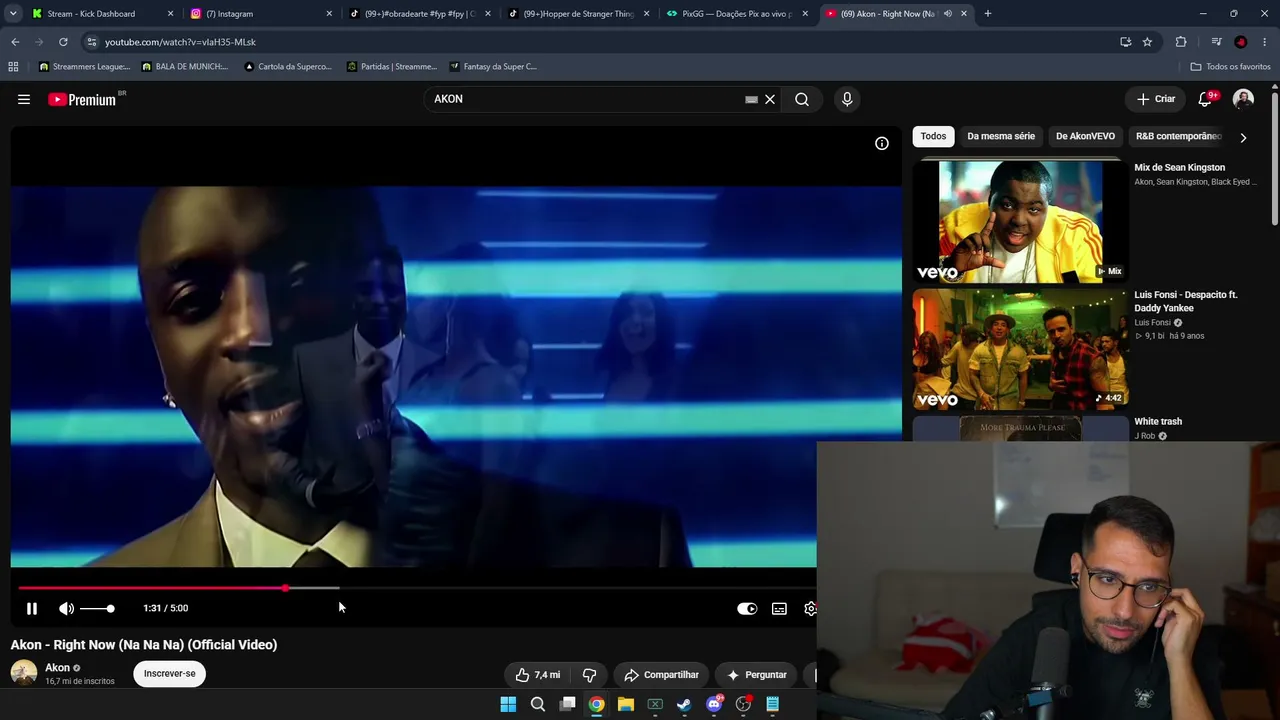The image size is (1280, 720).
Task: Select the Da mesma série chip
Action: [1001, 136]
